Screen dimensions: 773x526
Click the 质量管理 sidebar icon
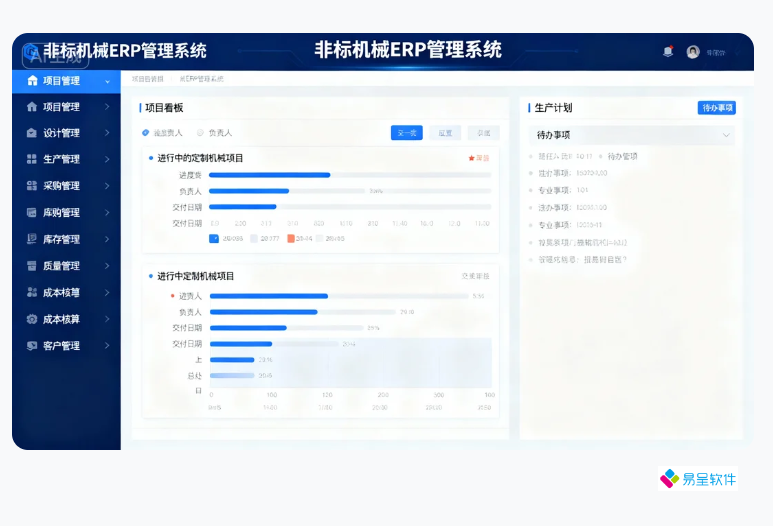click(32, 266)
